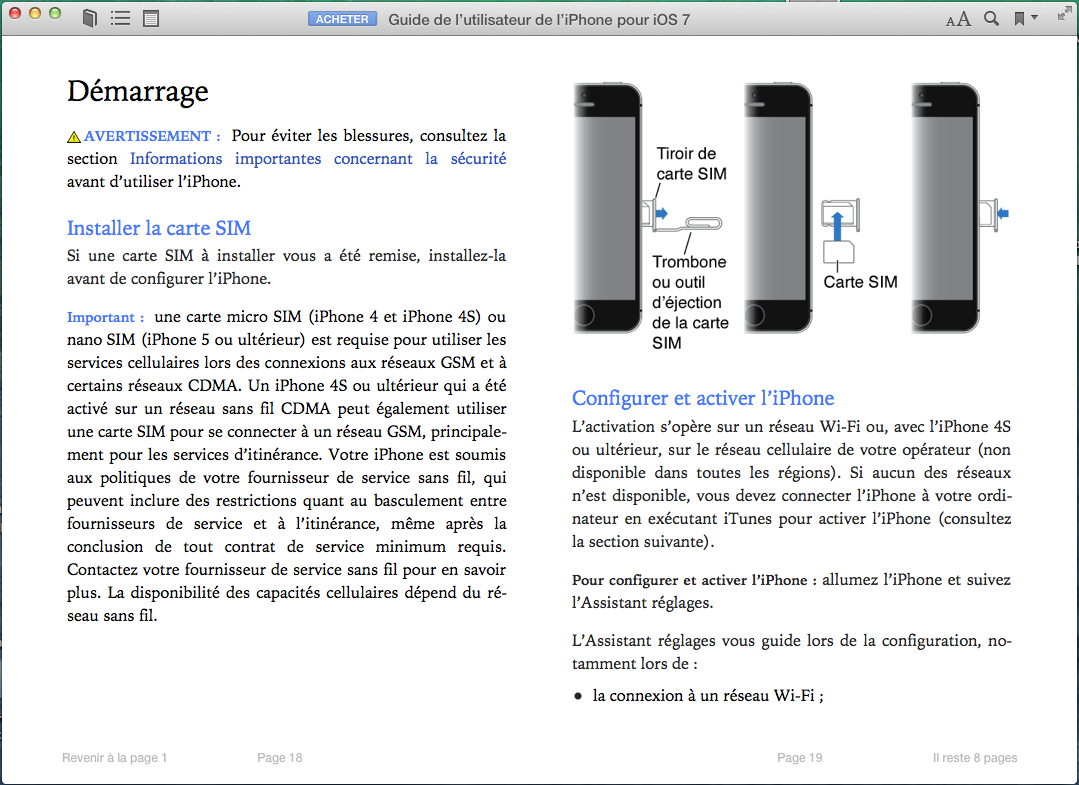
Task: Click the yellow warning triangle icon
Action: click(74, 137)
